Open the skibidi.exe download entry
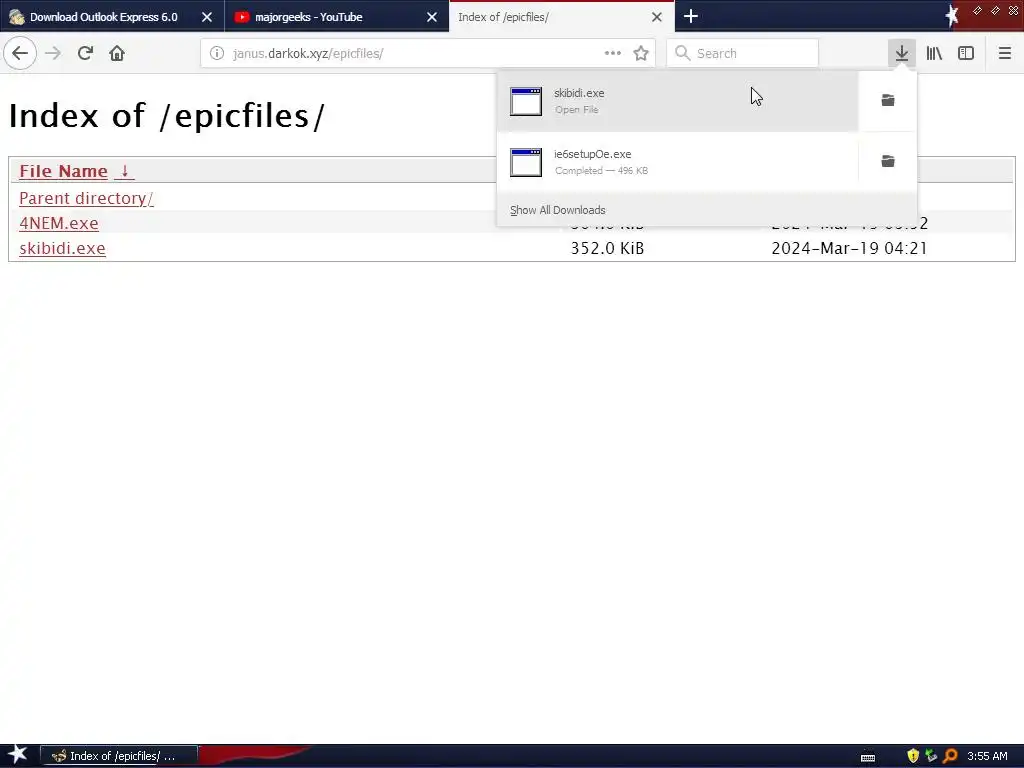Viewport: 1024px width, 768px height. coord(677,101)
